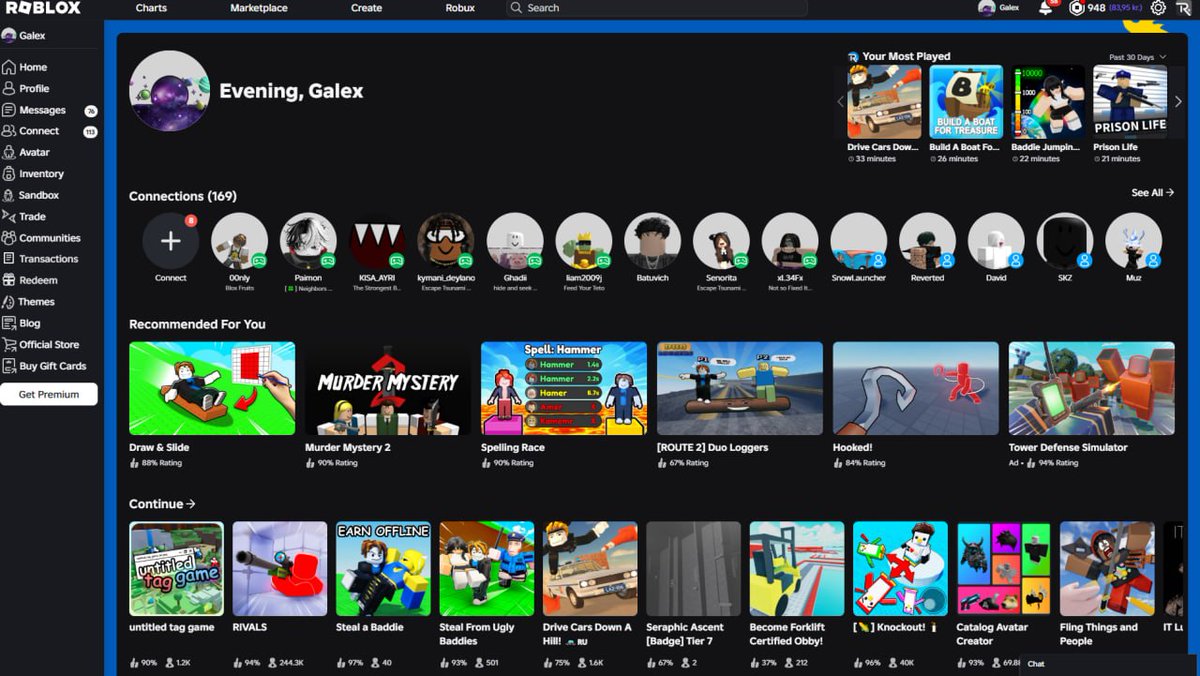
Task: Open the Charts tab
Action: [x=151, y=8]
